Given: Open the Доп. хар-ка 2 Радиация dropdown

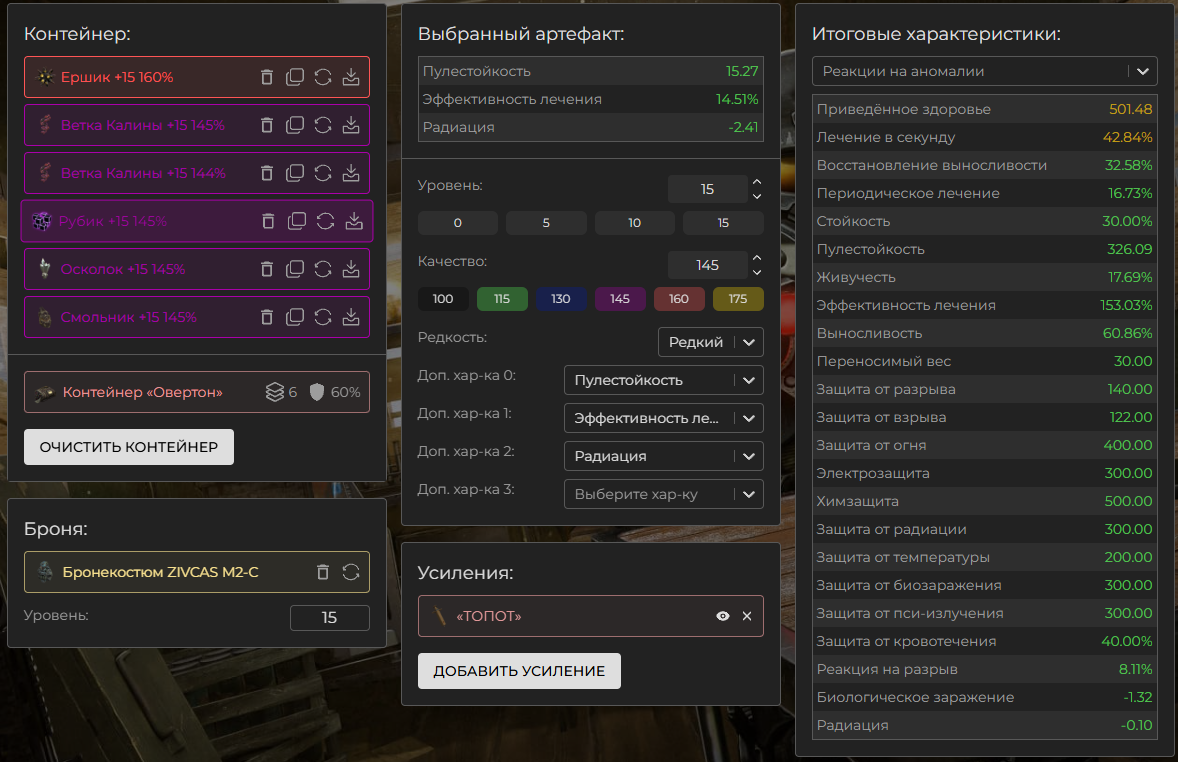Looking at the screenshot, I should point(663,456).
